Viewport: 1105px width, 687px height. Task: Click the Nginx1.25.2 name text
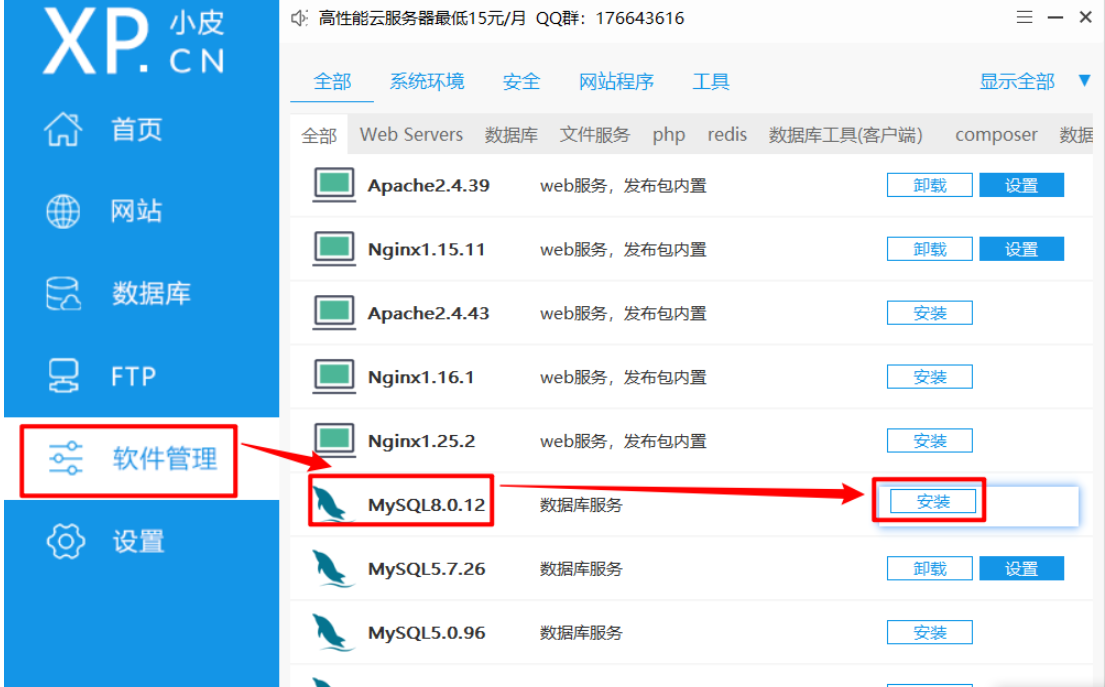[x=421, y=441]
